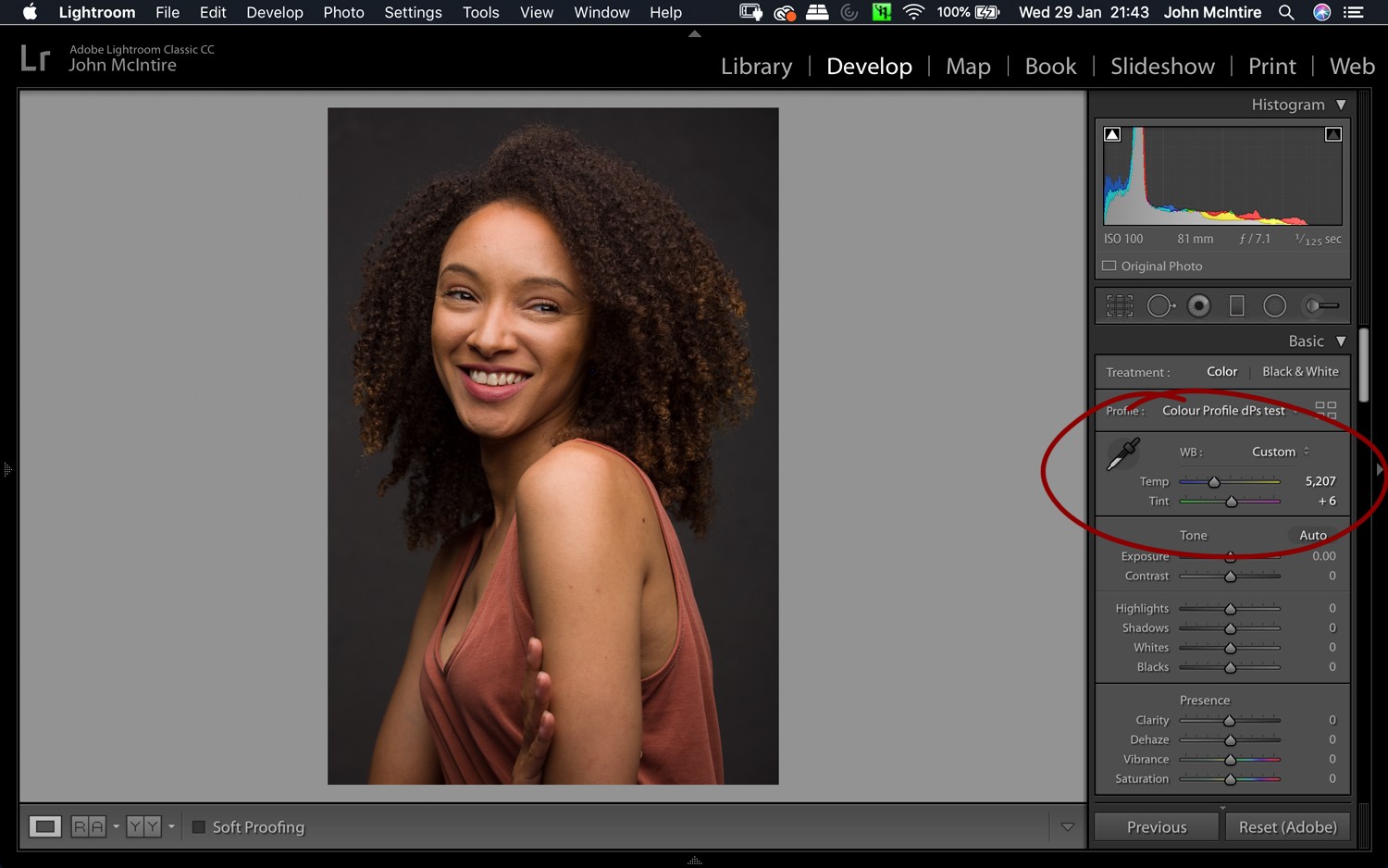Open the WB Custom preset dropdown
1388x868 pixels.
click(x=1278, y=452)
